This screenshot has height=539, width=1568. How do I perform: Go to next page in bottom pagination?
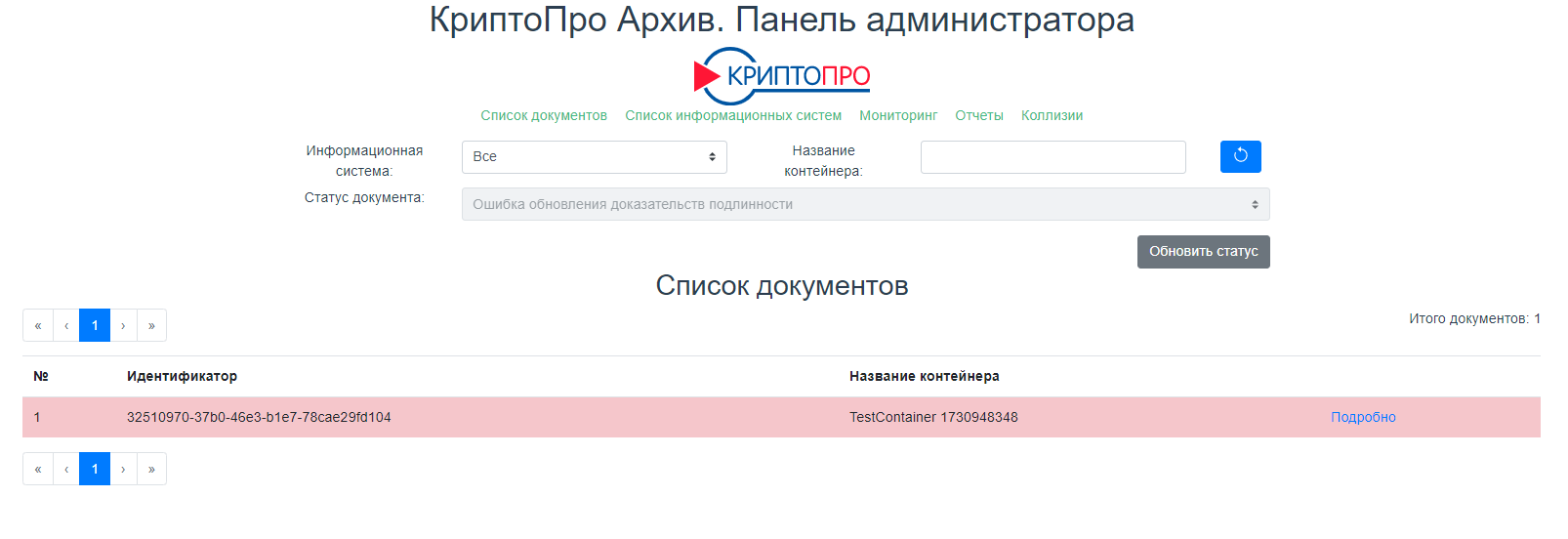tap(123, 469)
